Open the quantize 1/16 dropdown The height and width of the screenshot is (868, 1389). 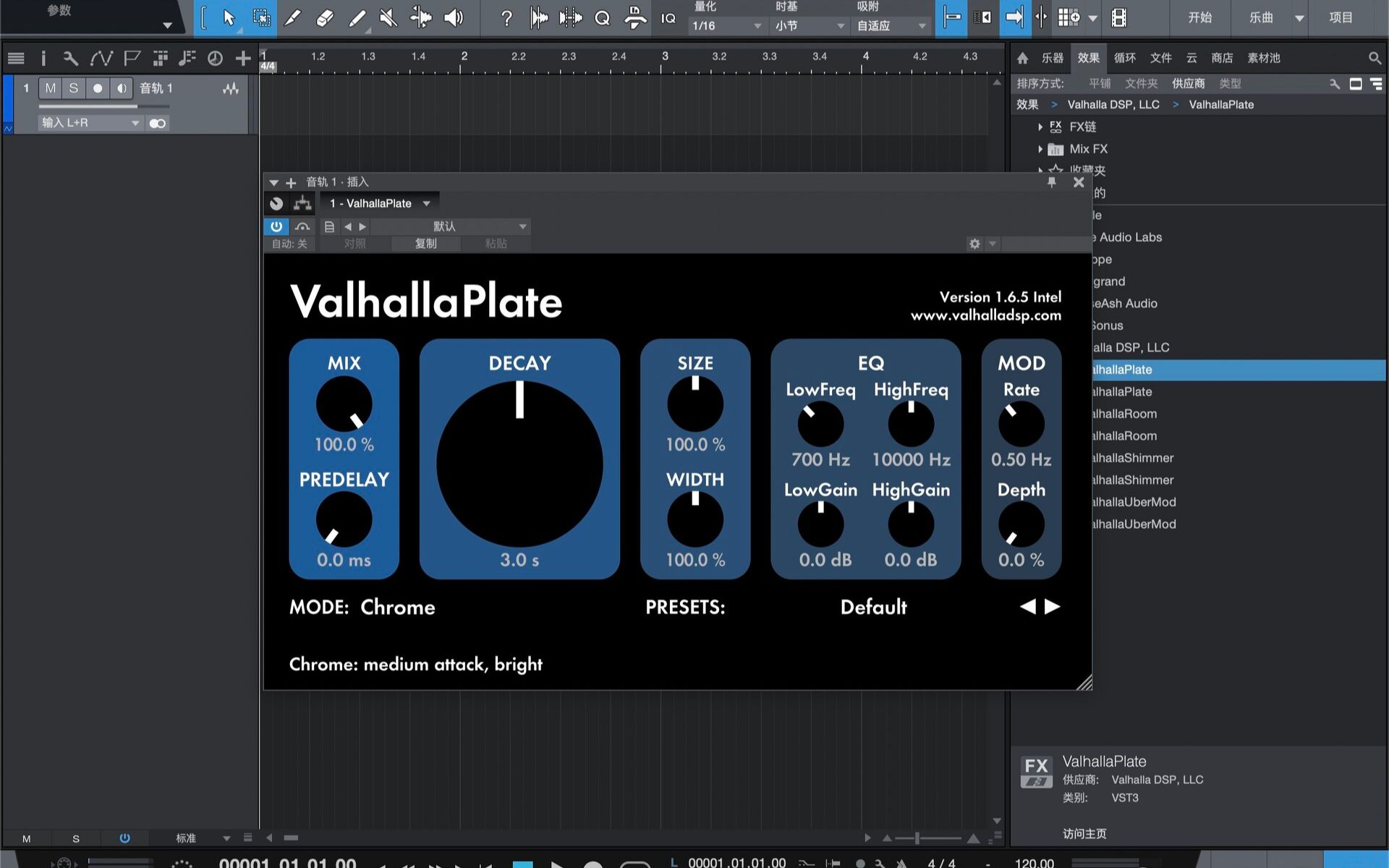pyautogui.click(x=726, y=26)
